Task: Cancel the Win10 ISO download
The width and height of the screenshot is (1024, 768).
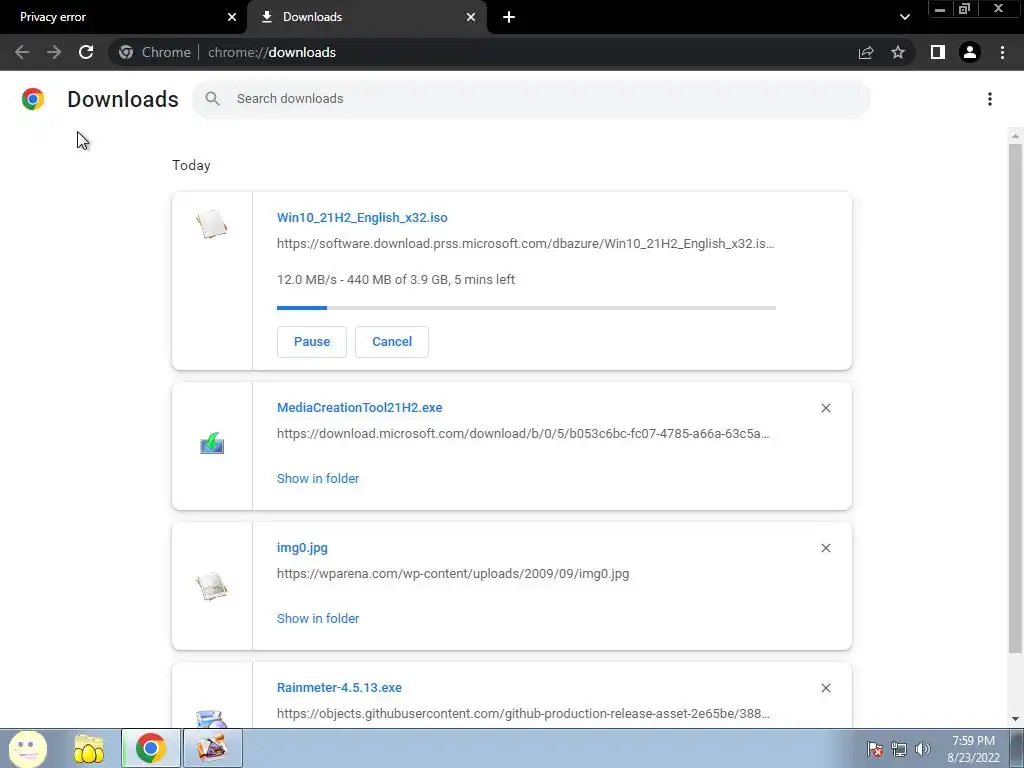Action: (392, 342)
